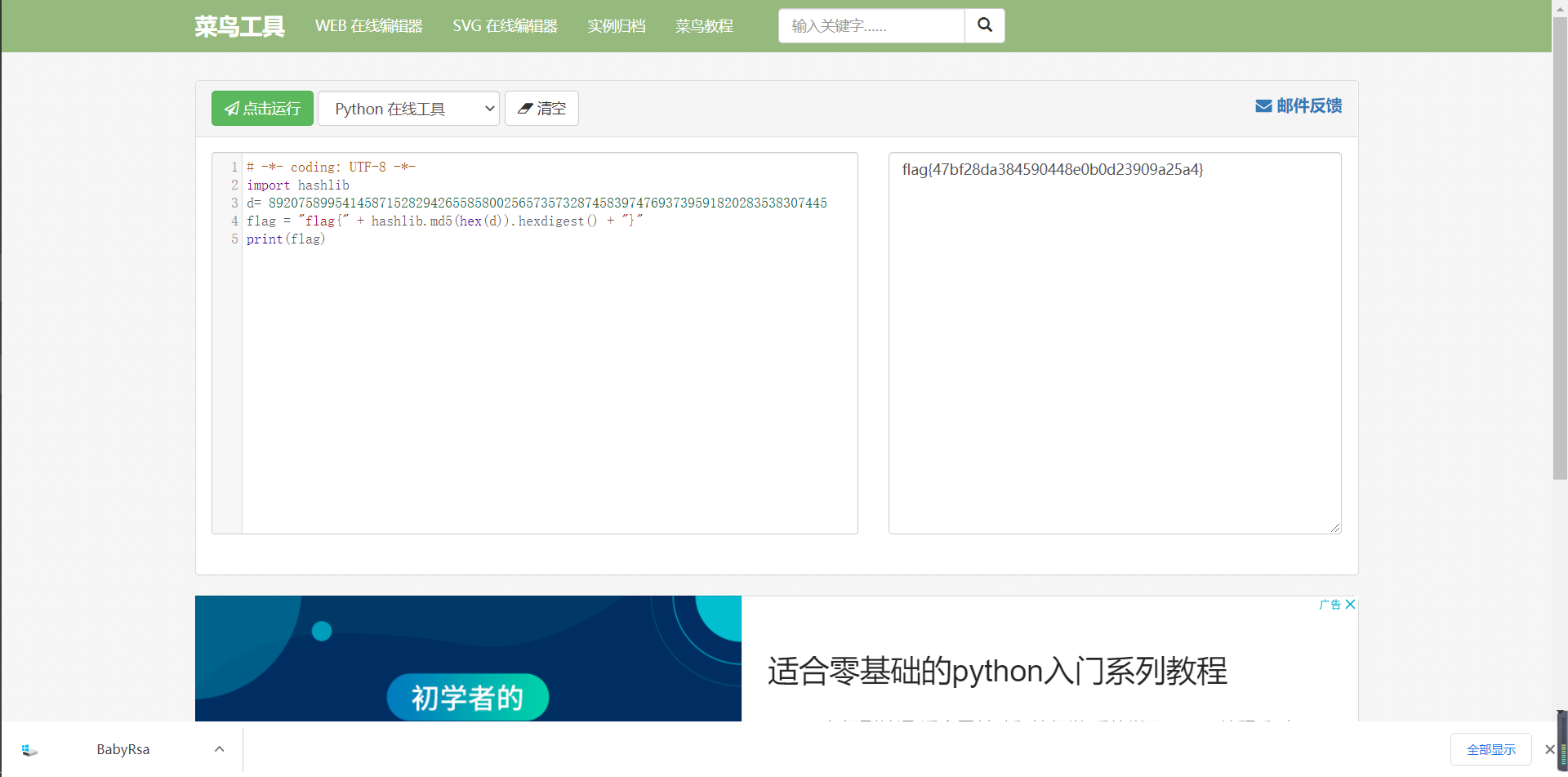Clear the editor with 清空 button
The image size is (1568, 777).
click(541, 108)
